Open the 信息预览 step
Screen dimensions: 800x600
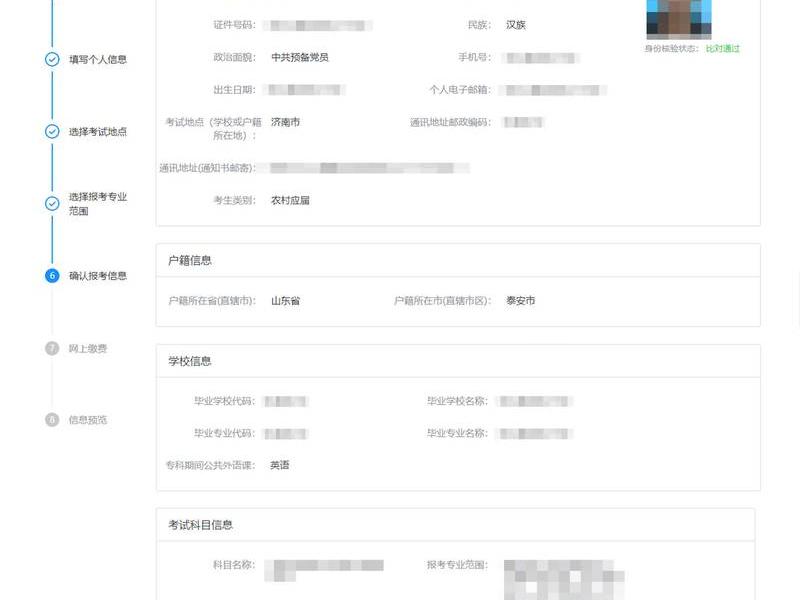point(88,419)
